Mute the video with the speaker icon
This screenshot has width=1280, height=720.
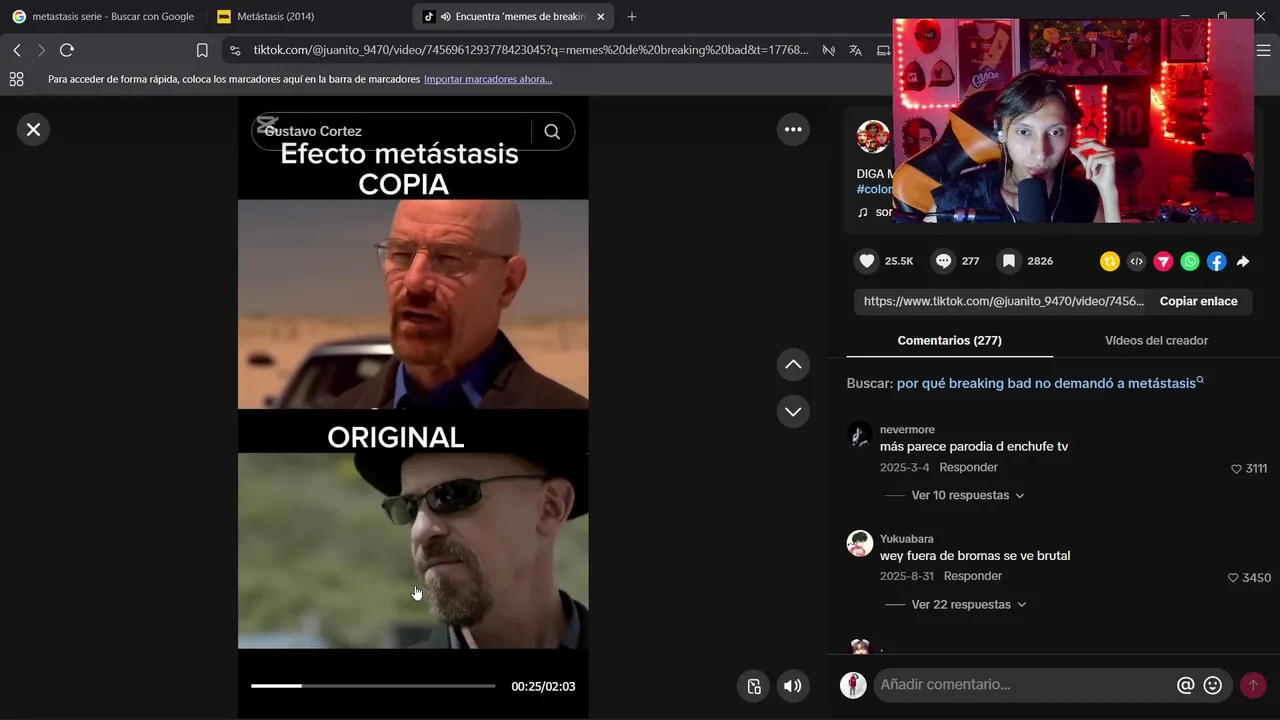point(792,686)
